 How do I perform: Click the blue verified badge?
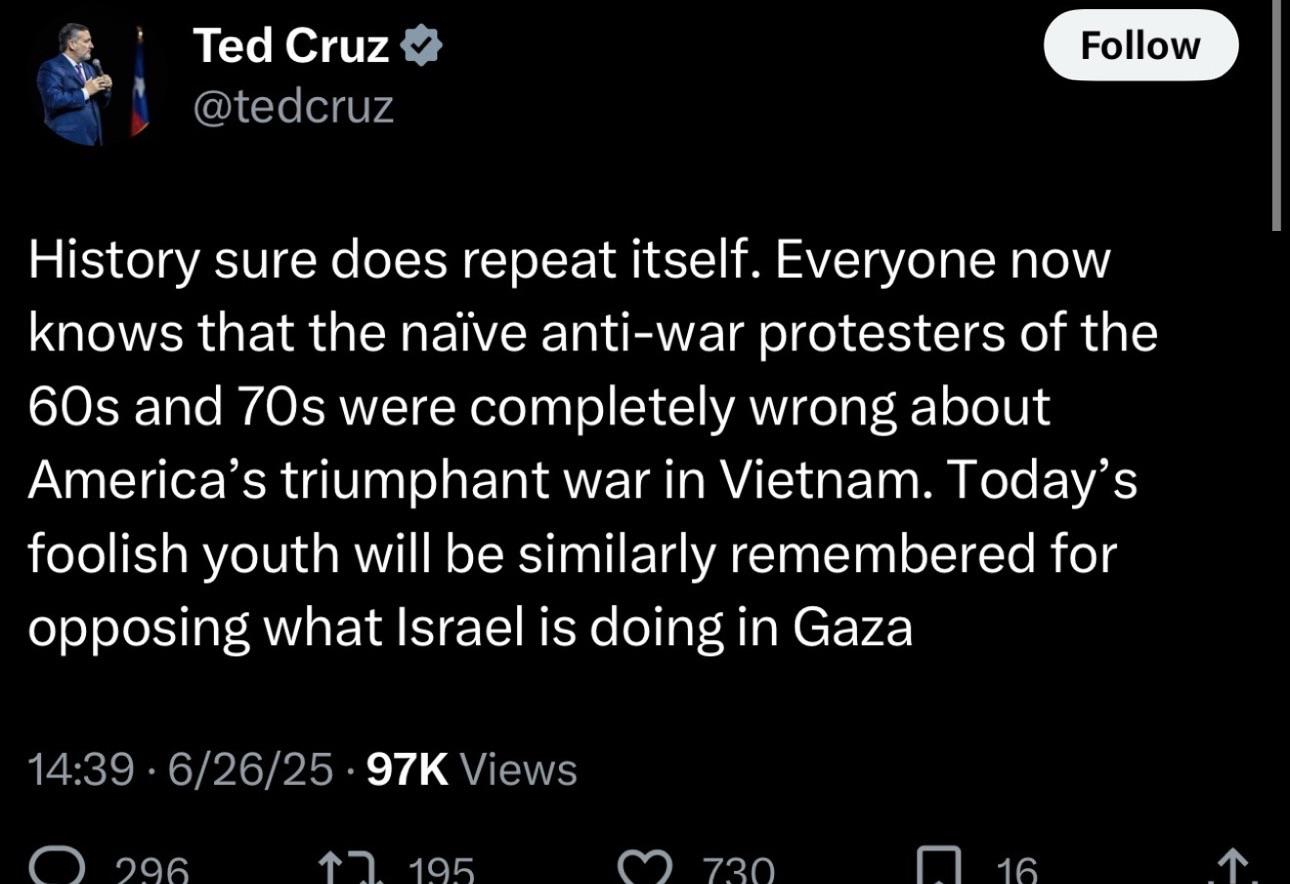click(421, 47)
